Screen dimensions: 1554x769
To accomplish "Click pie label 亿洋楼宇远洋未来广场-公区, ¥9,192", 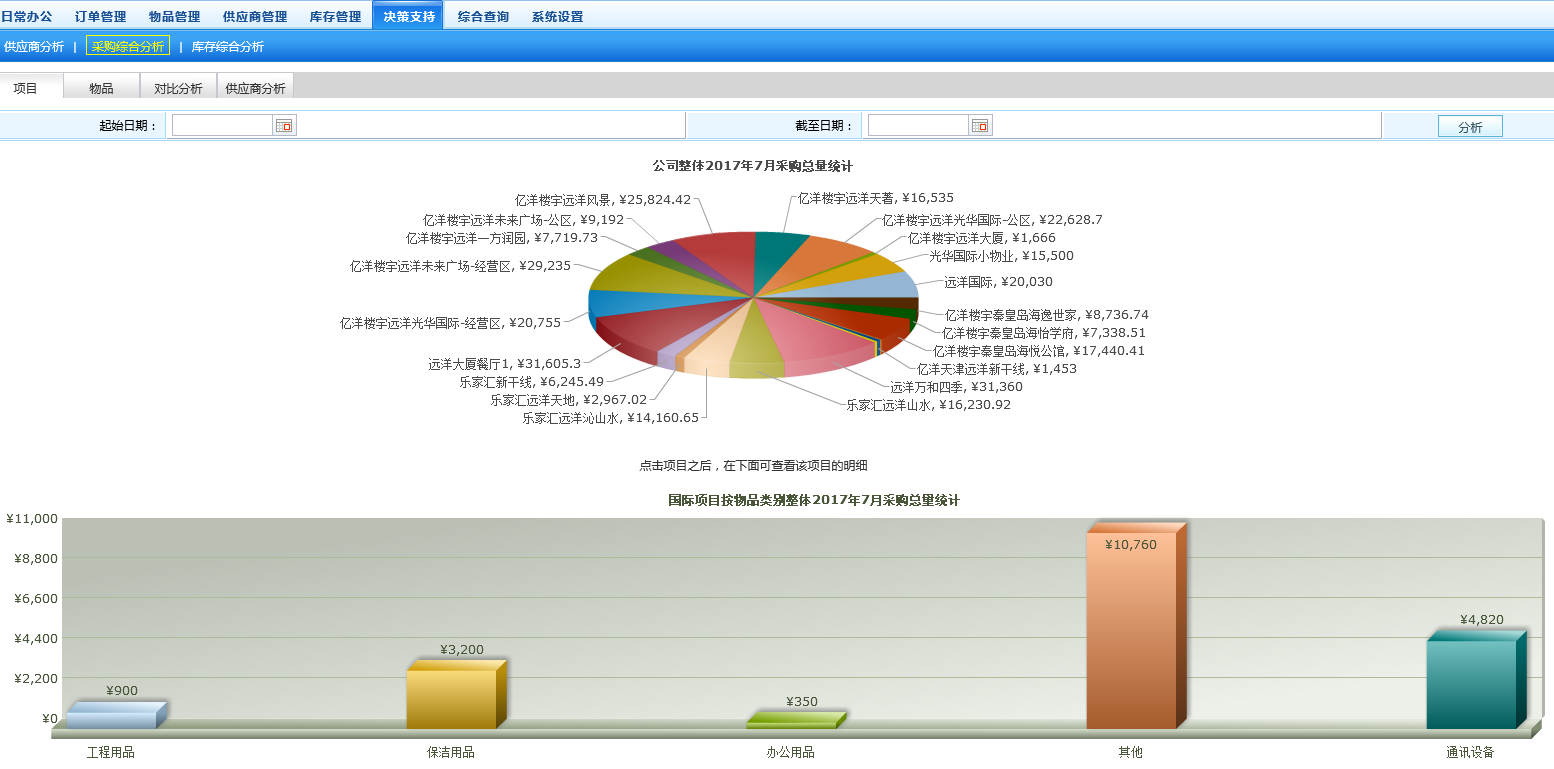I will click(524, 220).
